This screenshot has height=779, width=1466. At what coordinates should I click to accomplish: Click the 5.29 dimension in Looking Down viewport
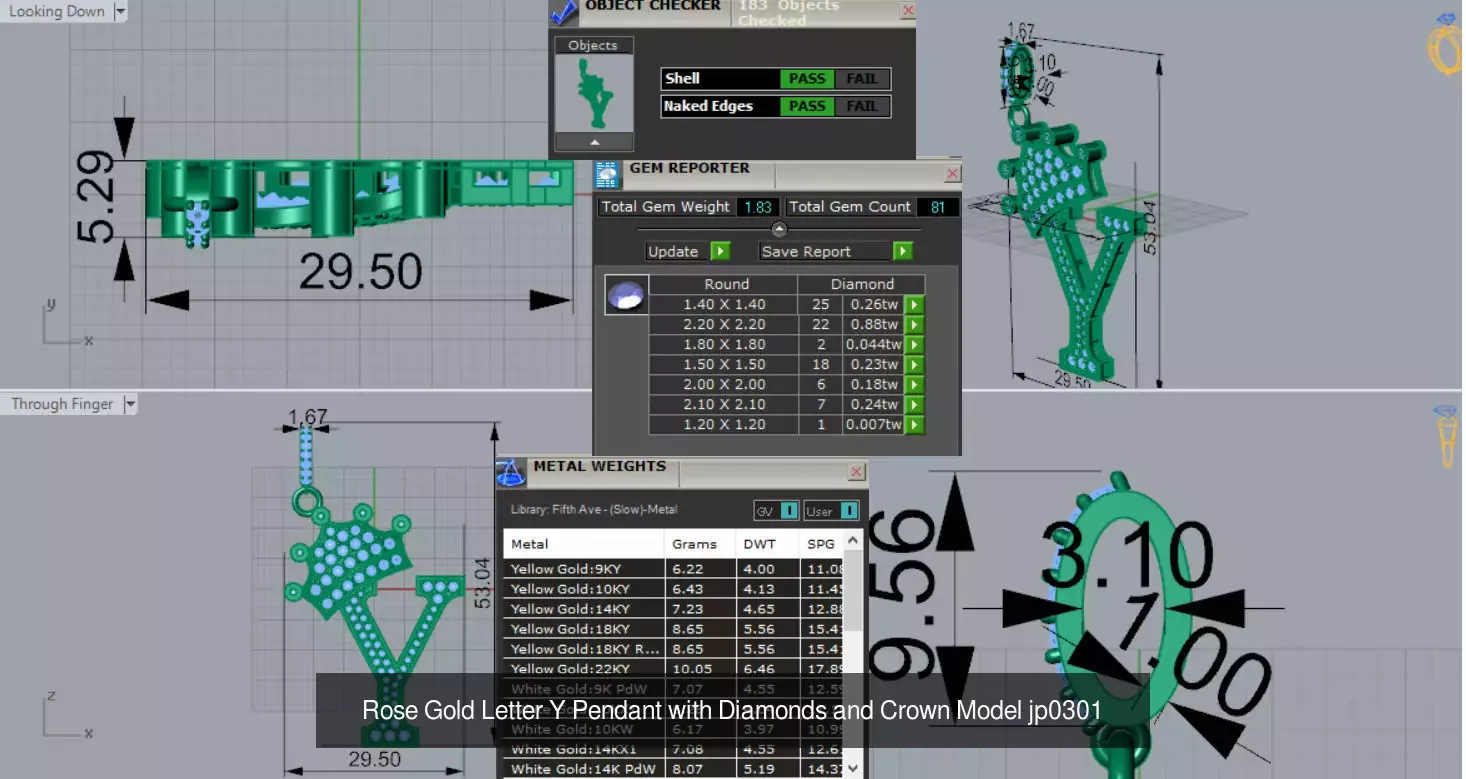coord(99,199)
